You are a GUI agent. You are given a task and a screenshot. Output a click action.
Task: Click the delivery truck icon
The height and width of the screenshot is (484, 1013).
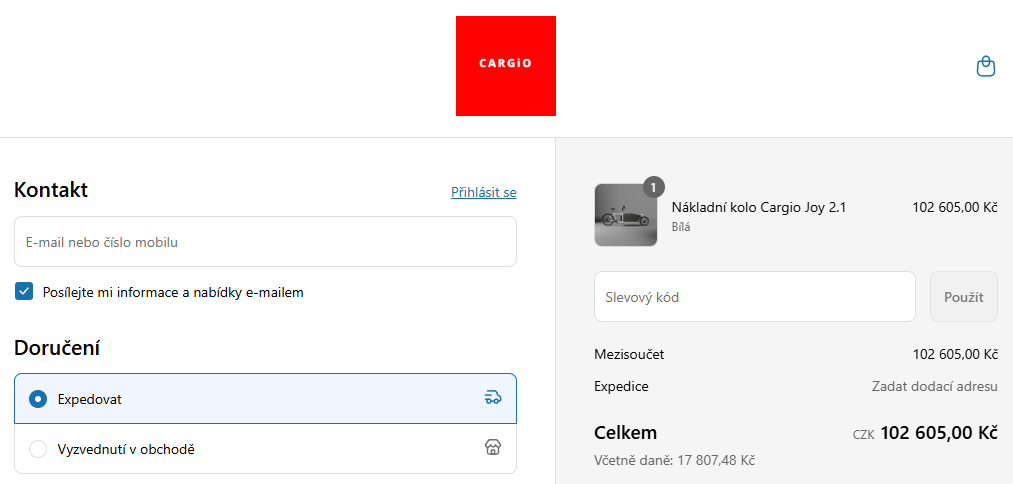point(492,398)
